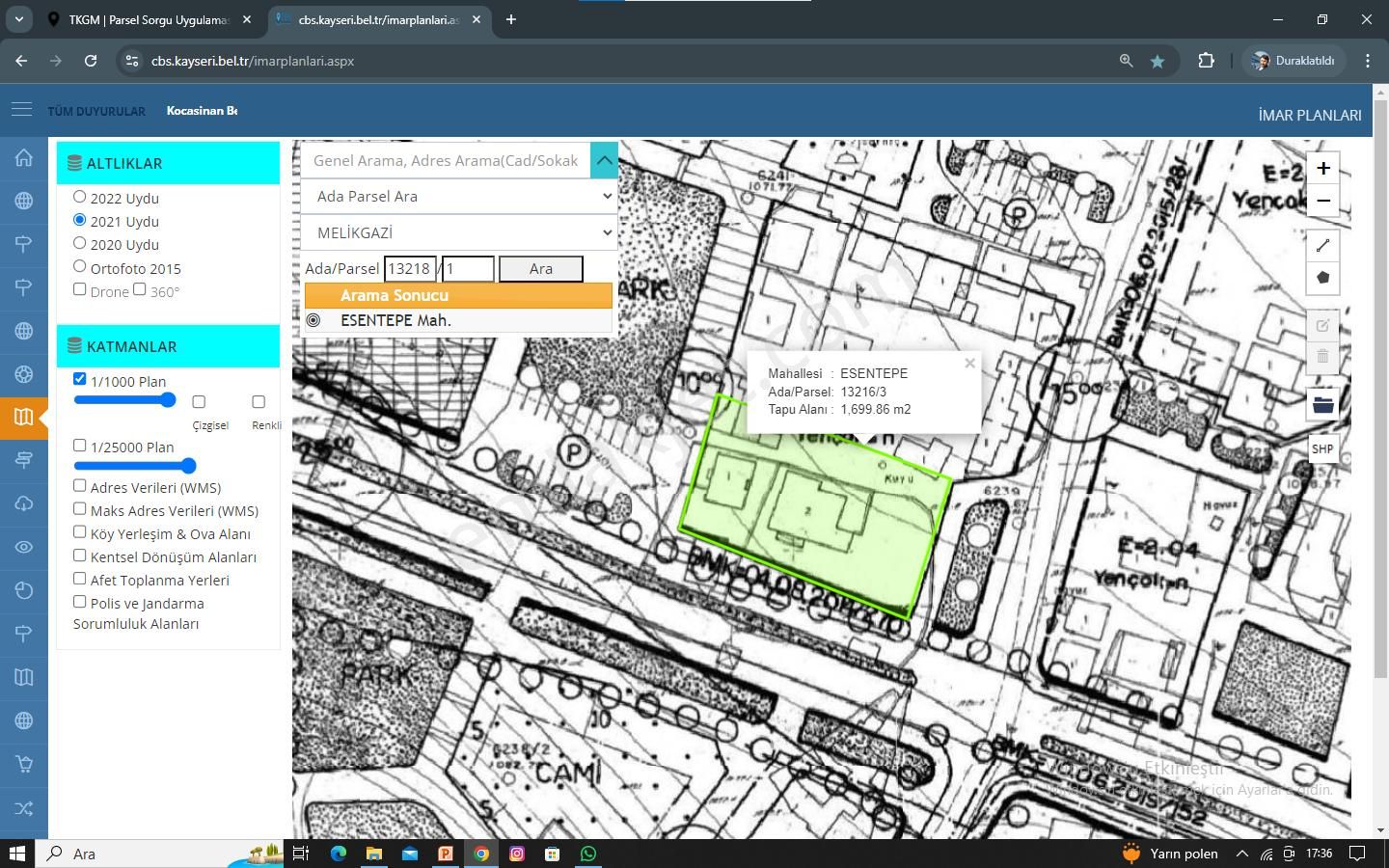
Task: Open the MELİKGAZİ district dropdown
Action: tap(459, 232)
